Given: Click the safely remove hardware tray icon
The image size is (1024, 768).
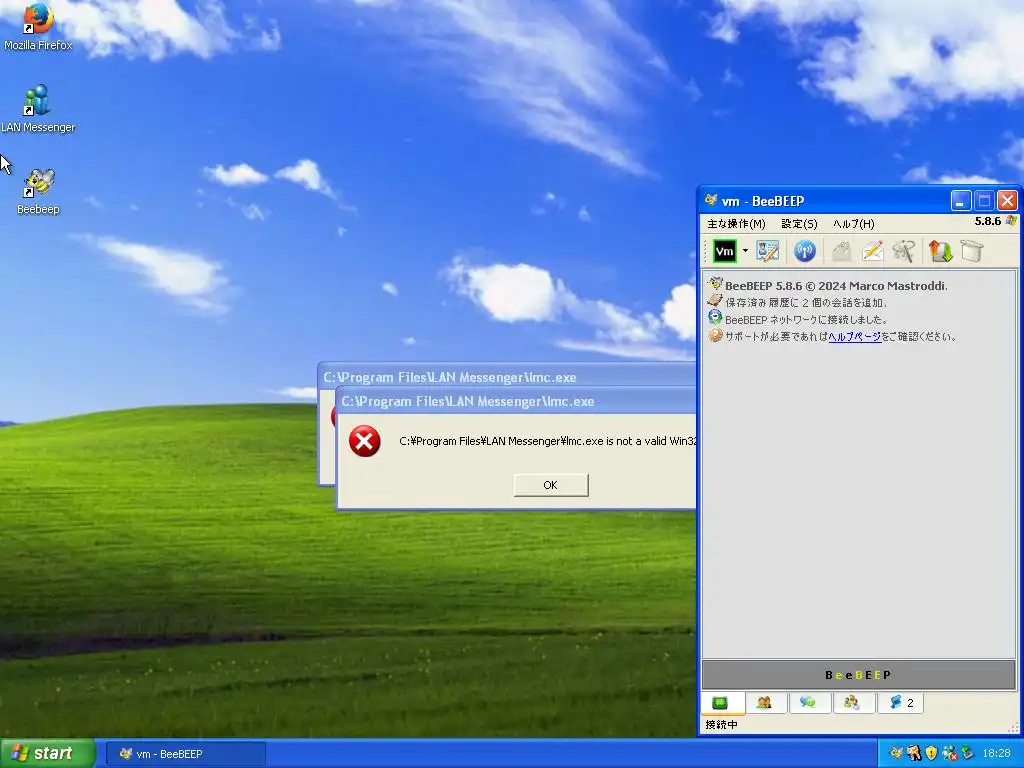Looking at the screenshot, I should [967, 754].
